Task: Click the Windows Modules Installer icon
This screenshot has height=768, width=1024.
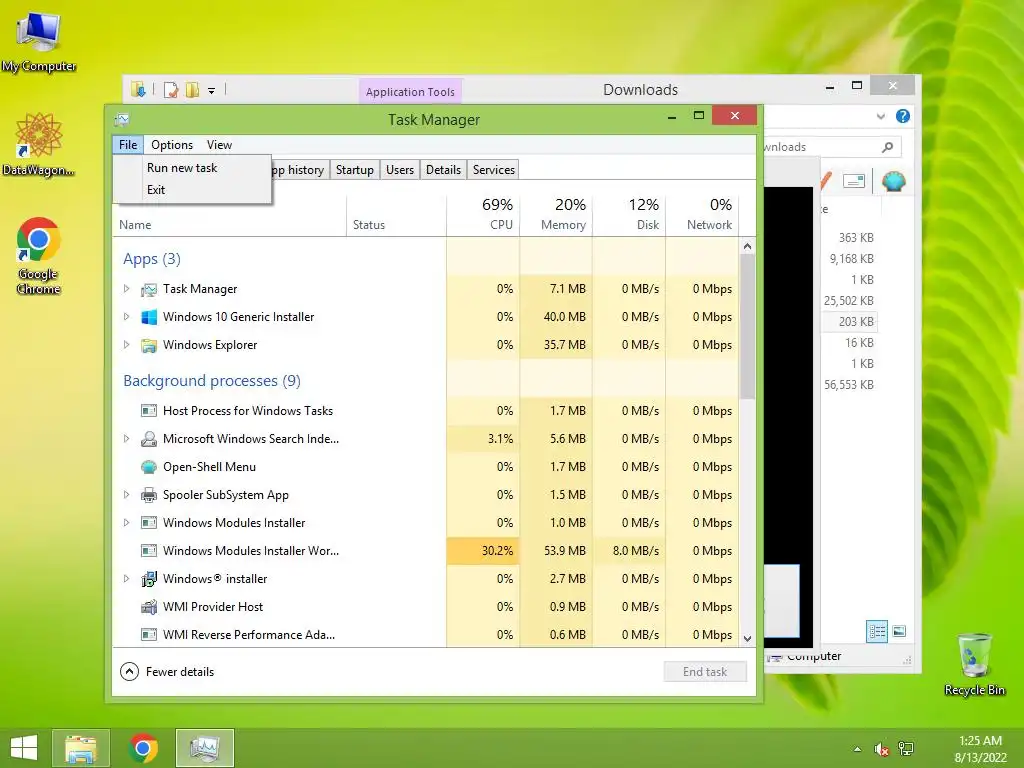Action: 149,522
